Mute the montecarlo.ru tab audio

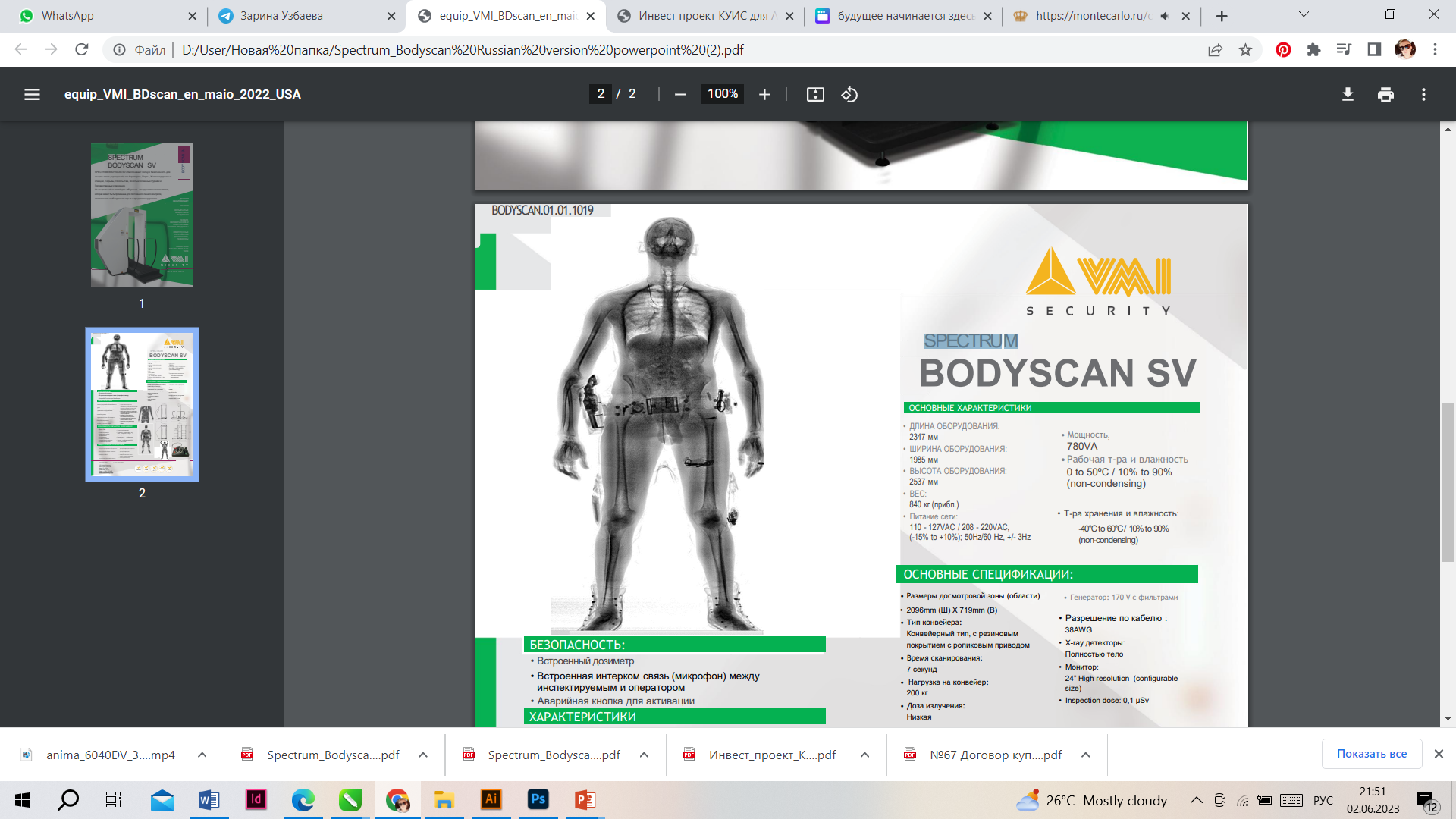[1166, 16]
